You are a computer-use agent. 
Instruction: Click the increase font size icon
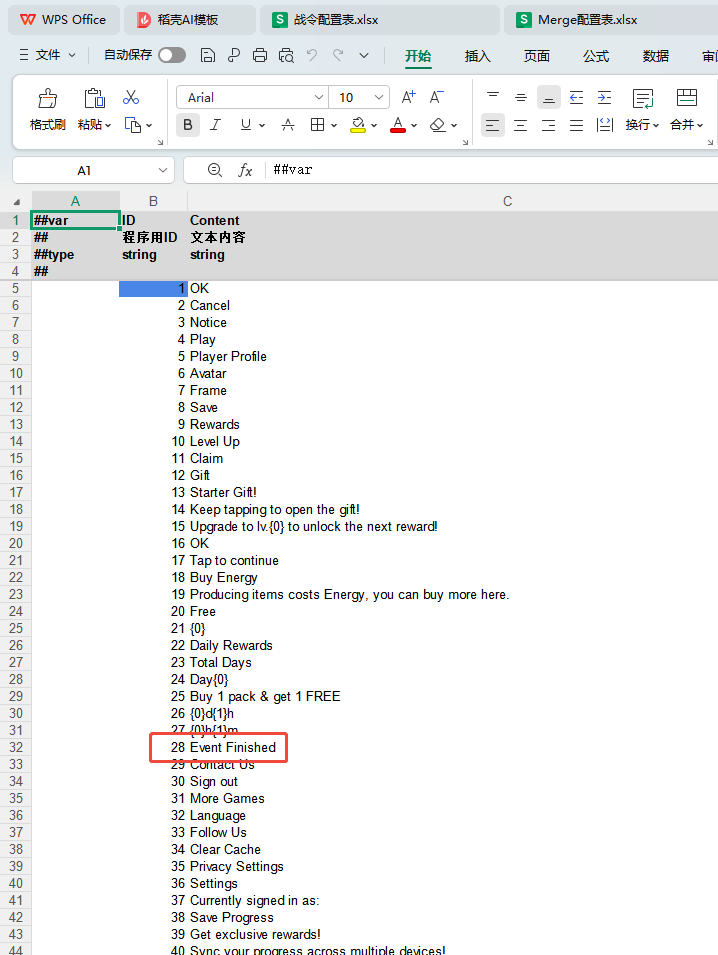tap(408, 97)
